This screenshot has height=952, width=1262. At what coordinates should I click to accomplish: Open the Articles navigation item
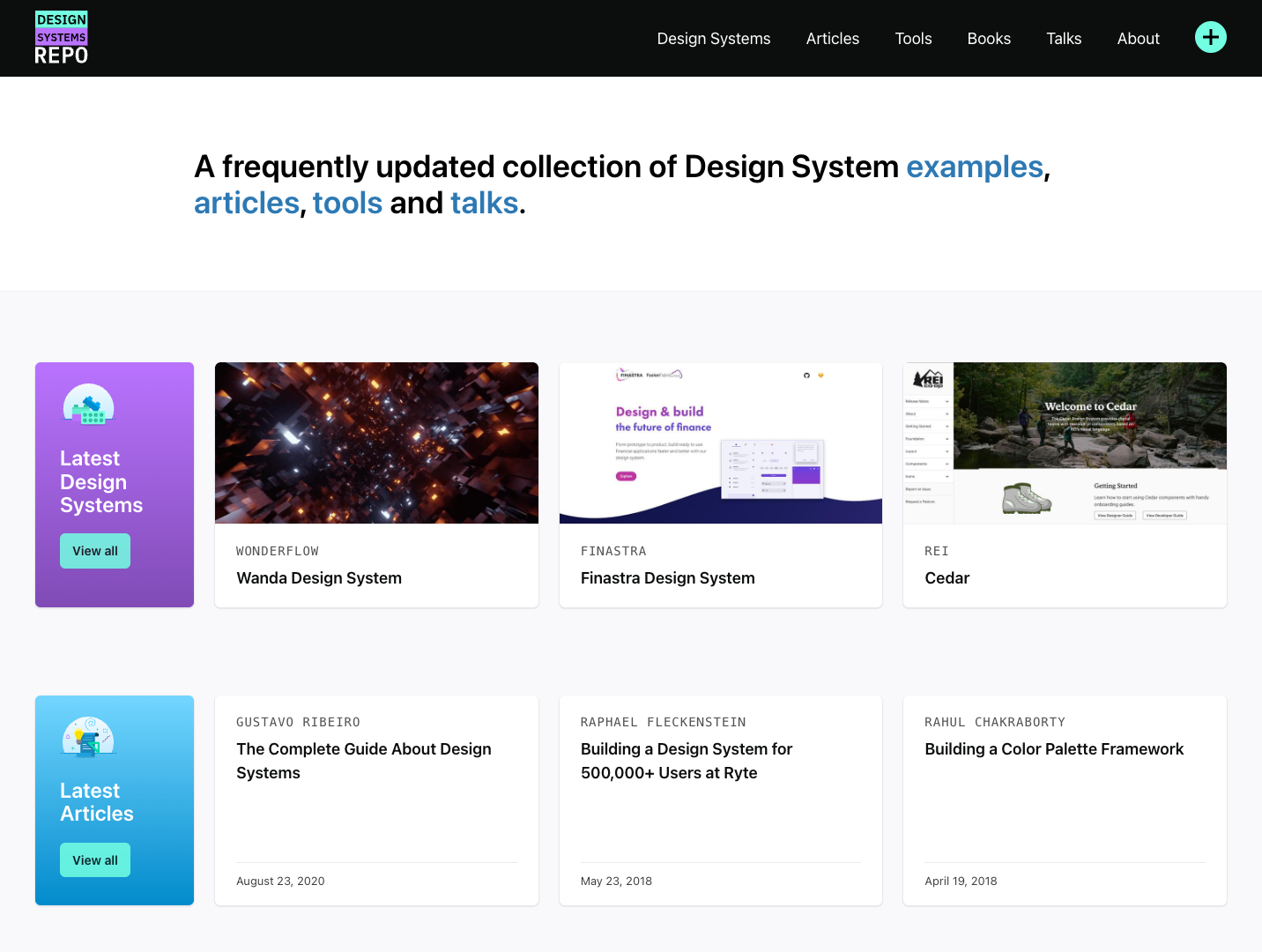(x=832, y=38)
